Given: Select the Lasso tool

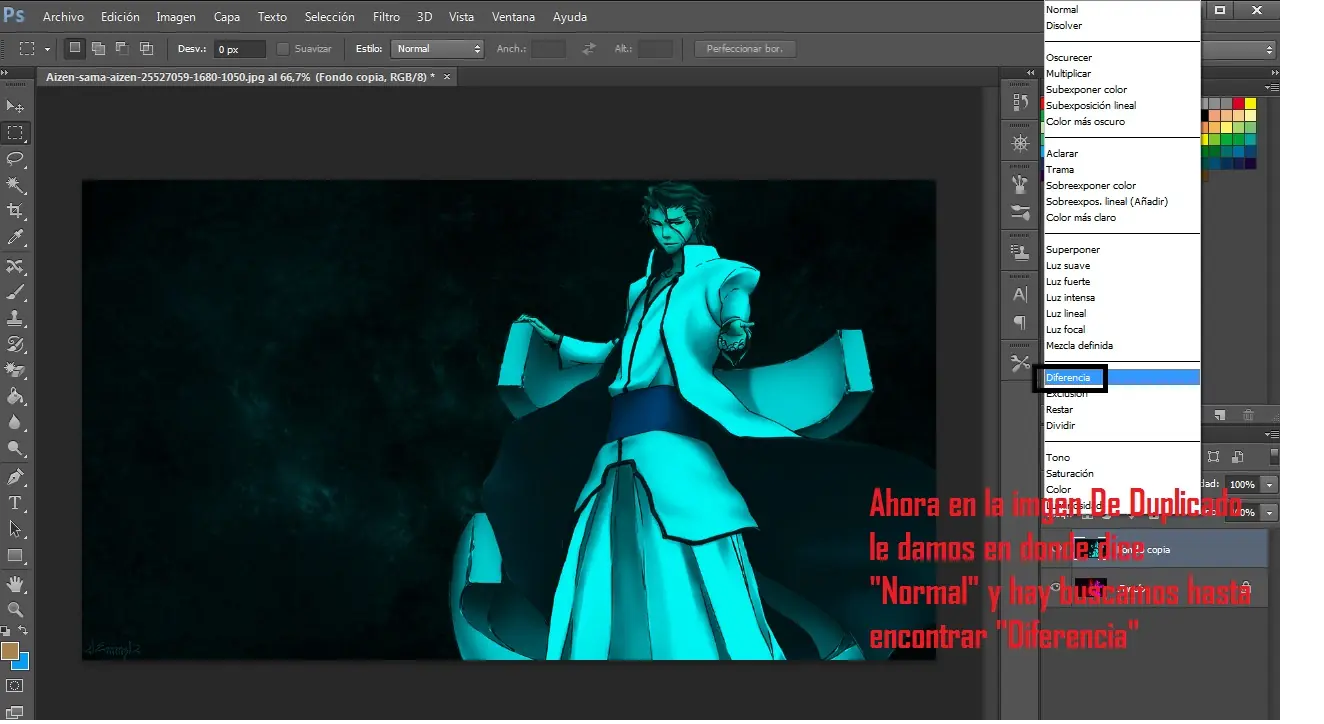Looking at the screenshot, I should pyautogui.click(x=15, y=159).
